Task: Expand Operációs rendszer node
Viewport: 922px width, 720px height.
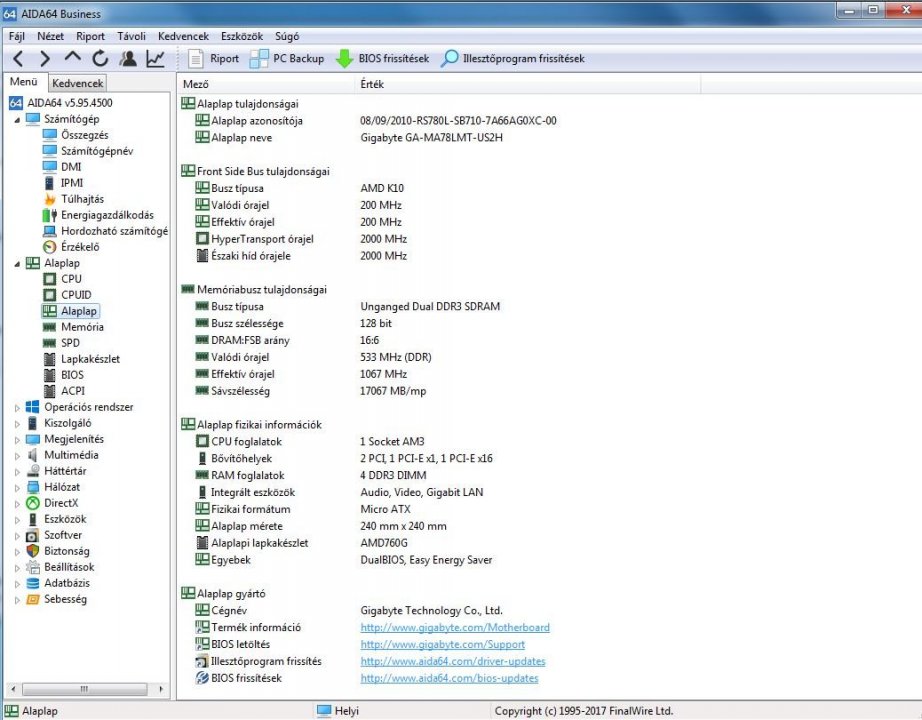Action: (x=17, y=407)
